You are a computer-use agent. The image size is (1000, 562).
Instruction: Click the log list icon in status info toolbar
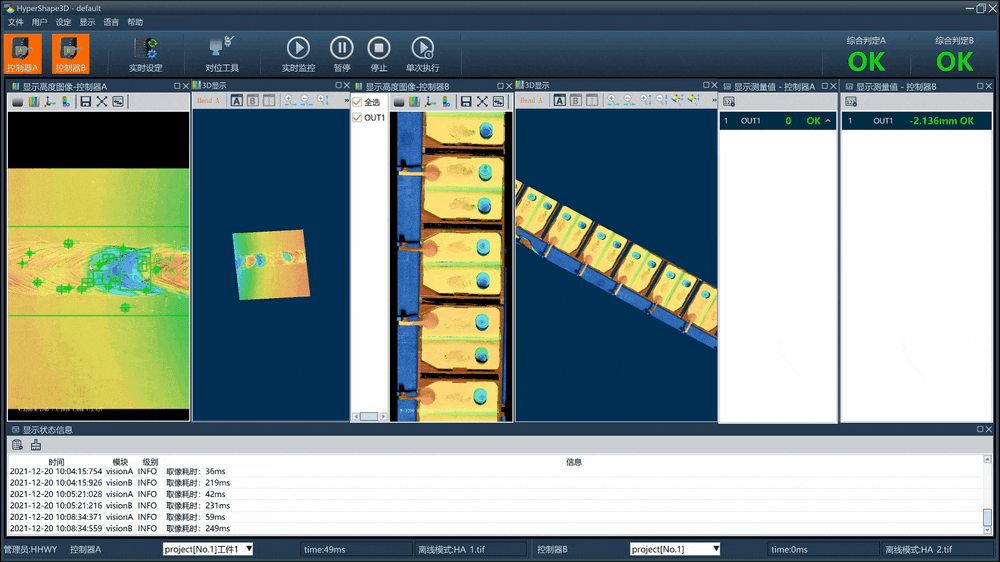tap(18, 445)
